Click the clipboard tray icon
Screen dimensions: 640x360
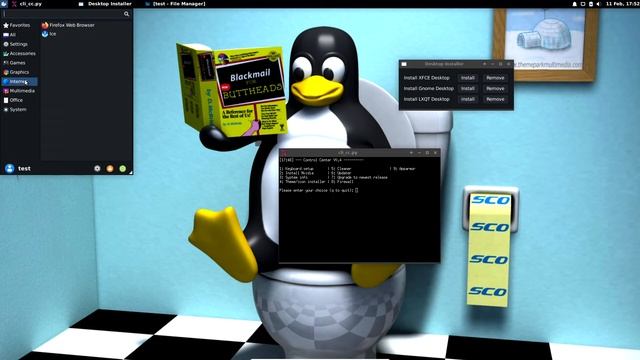(591, 4)
